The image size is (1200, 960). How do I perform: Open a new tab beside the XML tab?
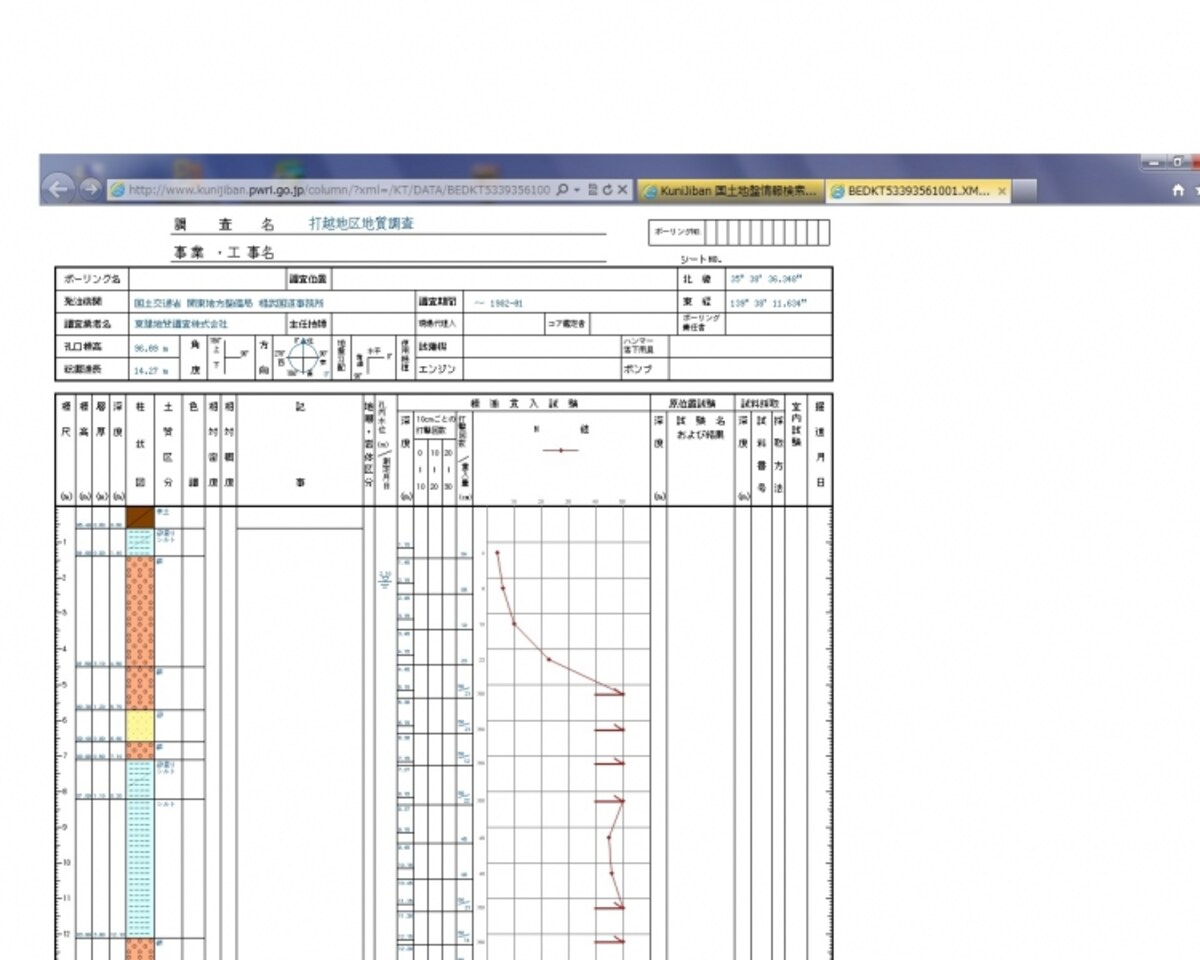1025,191
